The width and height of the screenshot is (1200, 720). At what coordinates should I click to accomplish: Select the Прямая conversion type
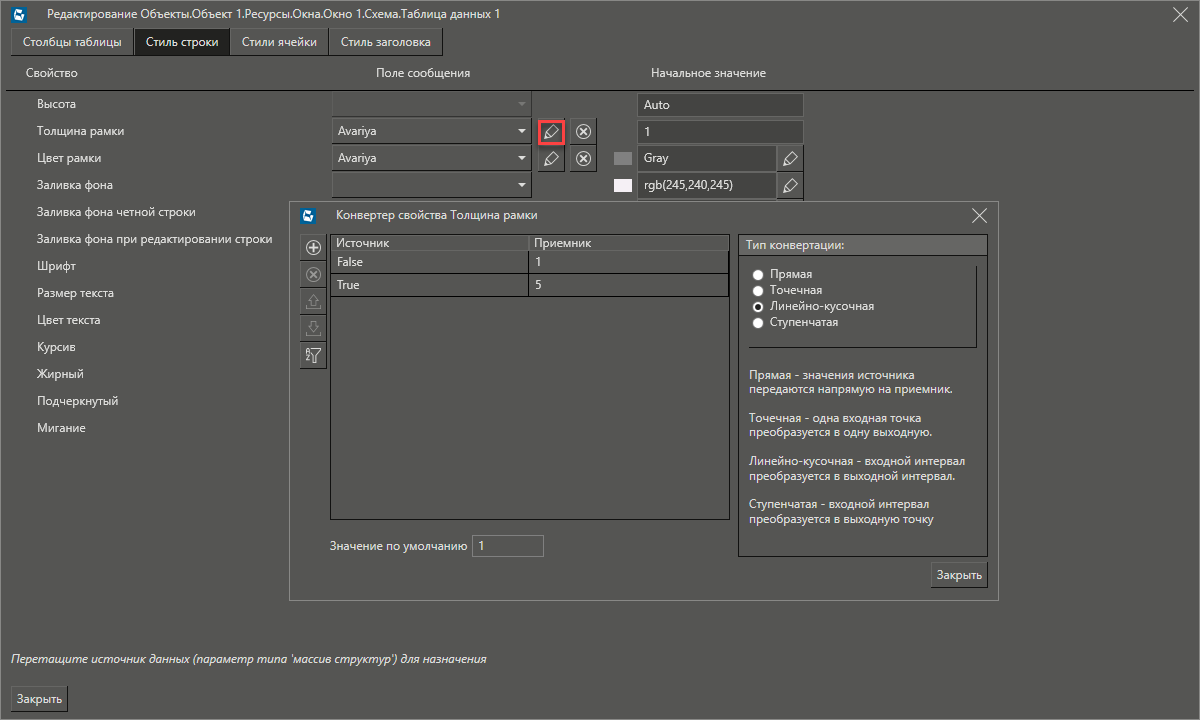click(x=757, y=273)
